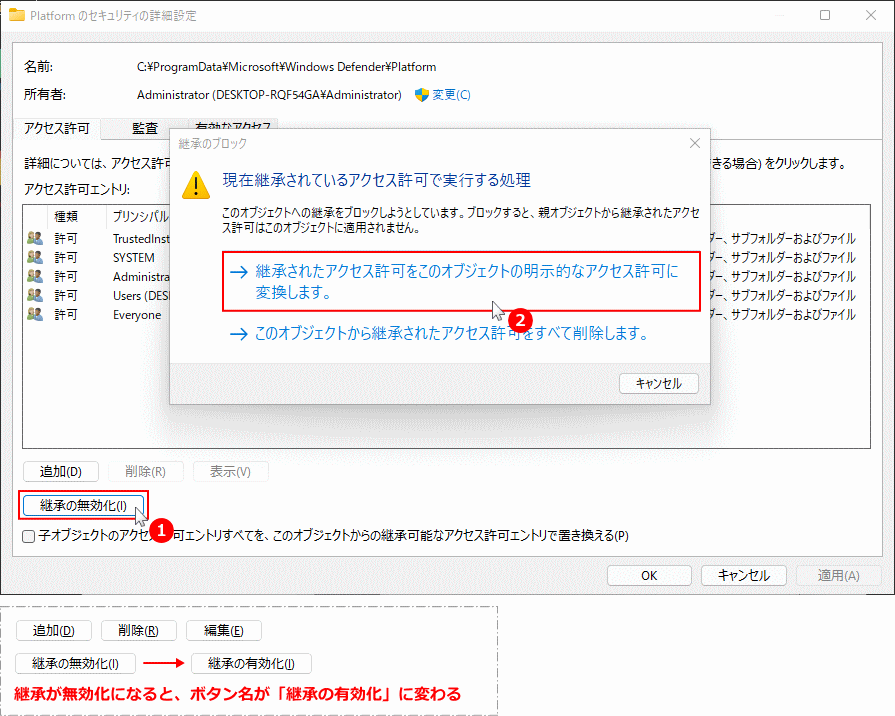Click 許可 in the Everyone row
This screenshot has height=716, width=895.
[66, 315]
